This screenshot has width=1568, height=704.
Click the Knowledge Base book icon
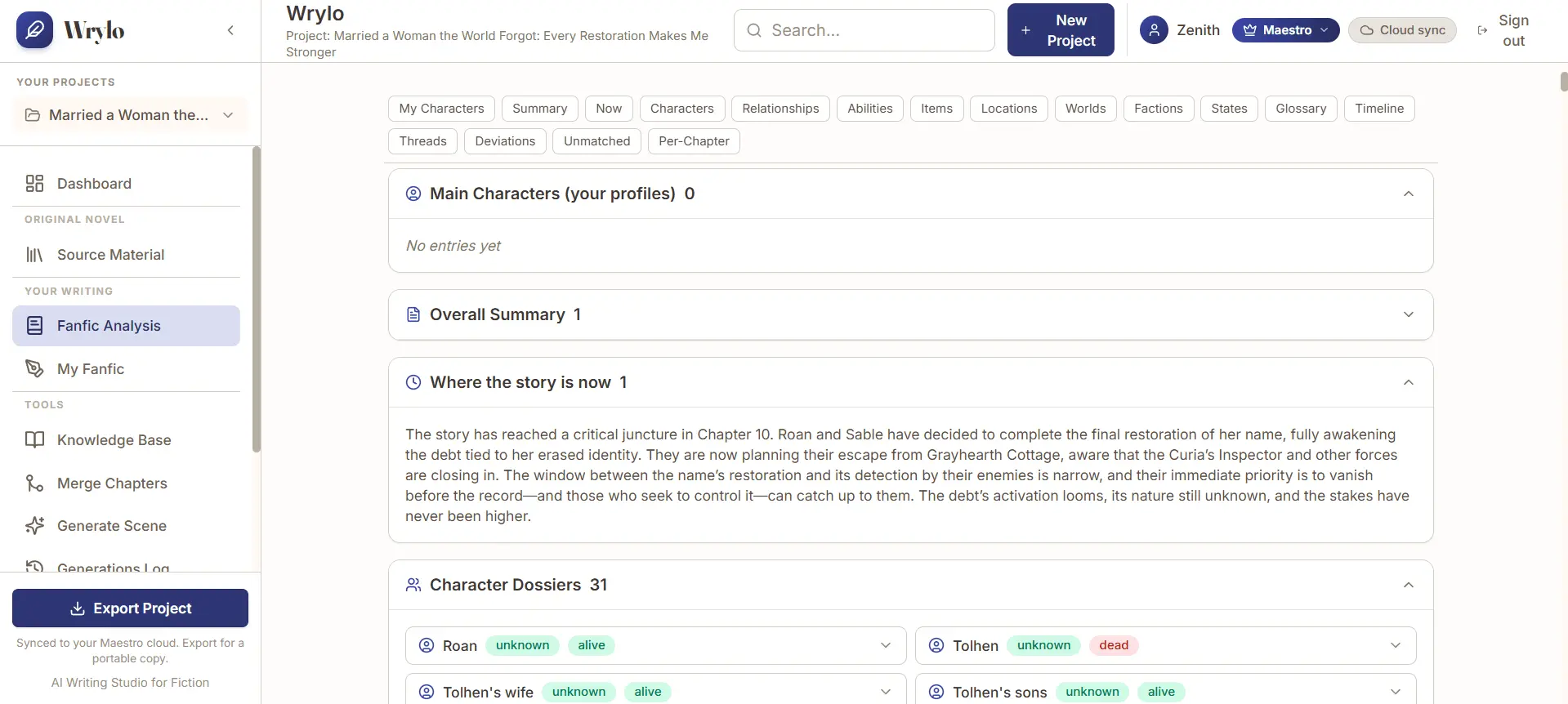tap(34, 440)
